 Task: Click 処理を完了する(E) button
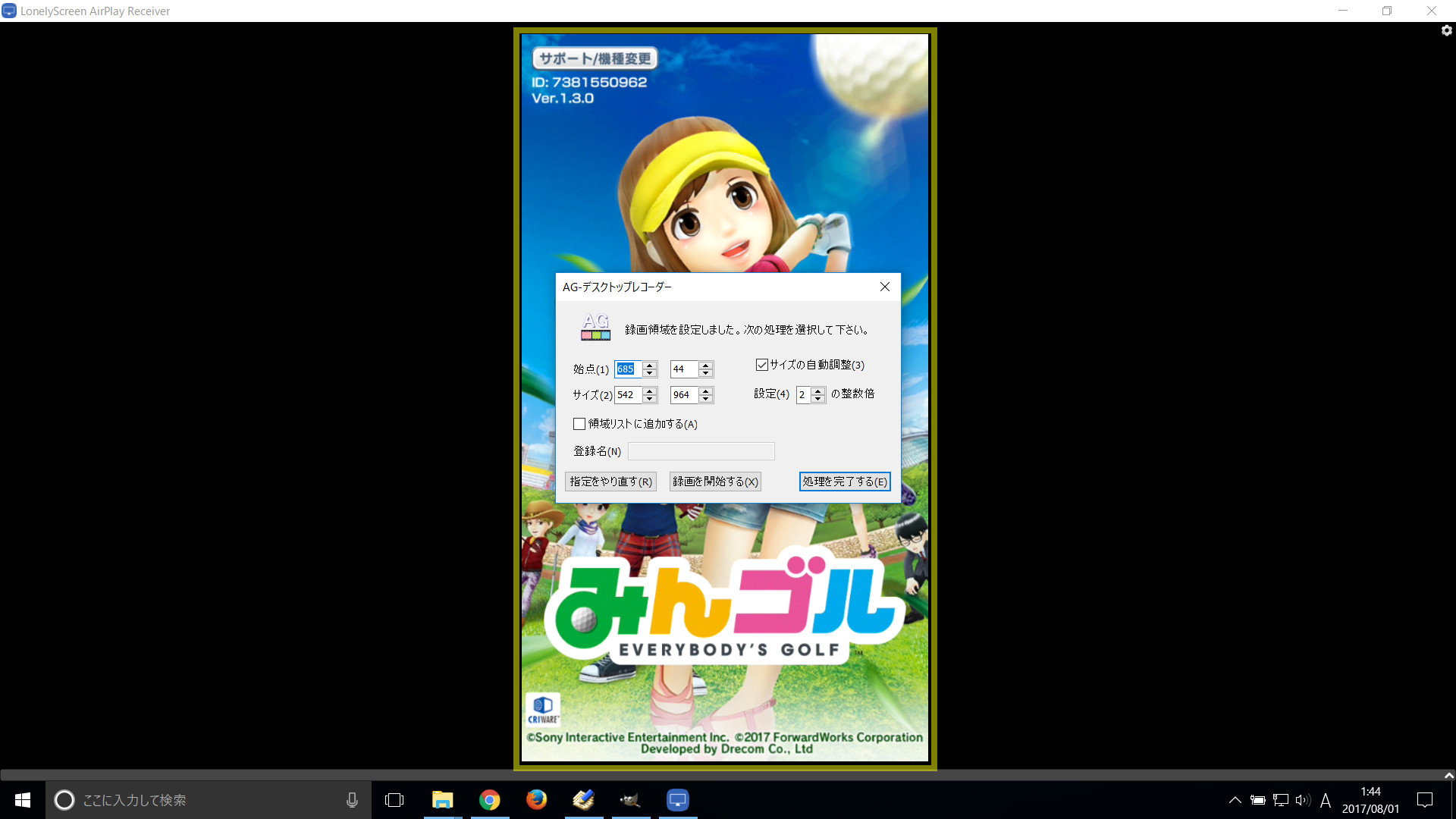click(x=845, y=482)
